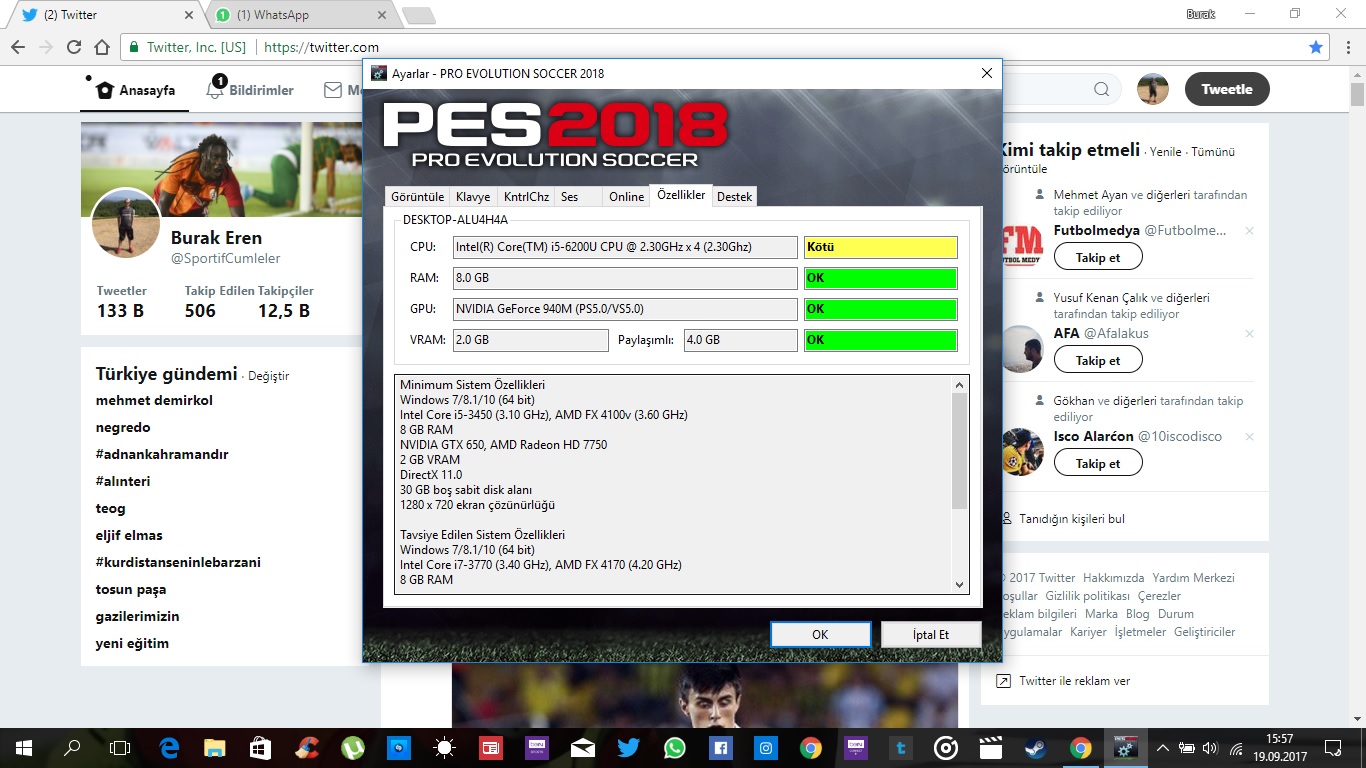The image size is (1366, 768).
Task: Launch Microsoft Edge from taskbar
Action: coord(169,747)
